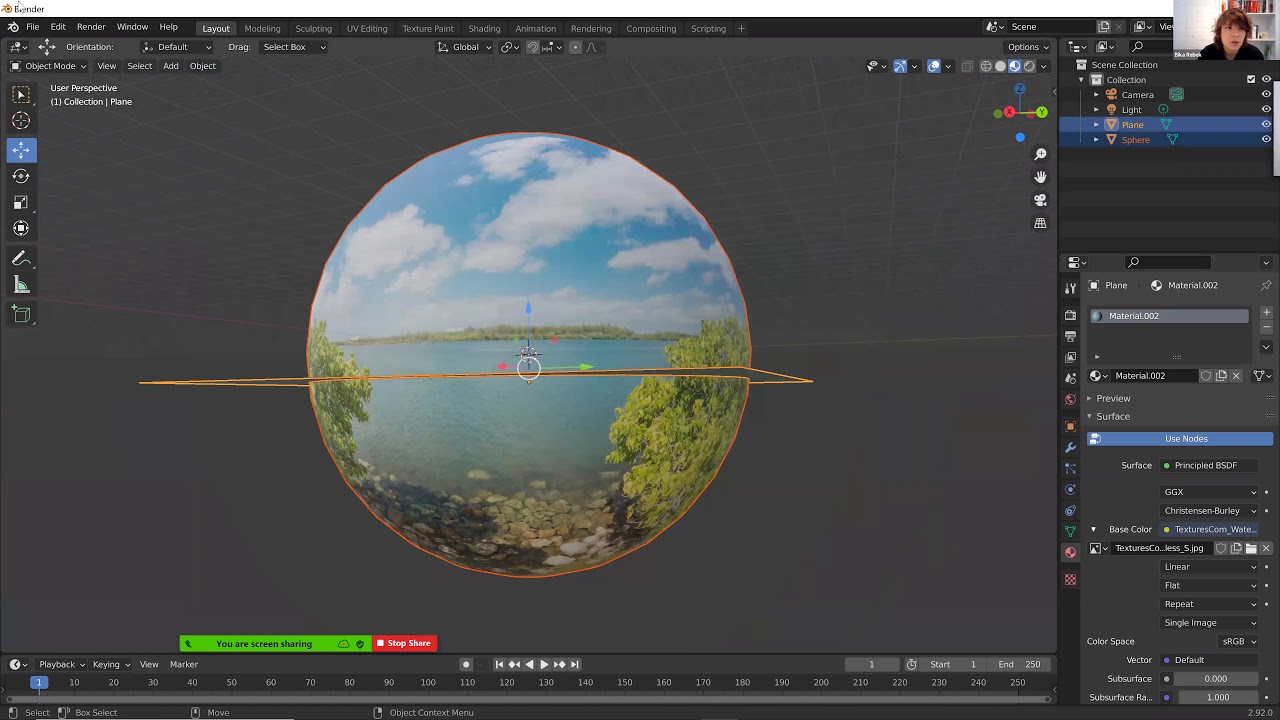Viewport: 1280px width, 720px height.
Task: Toggle the Collection exclude checkbox
Action: click(x=1251, y=80)
